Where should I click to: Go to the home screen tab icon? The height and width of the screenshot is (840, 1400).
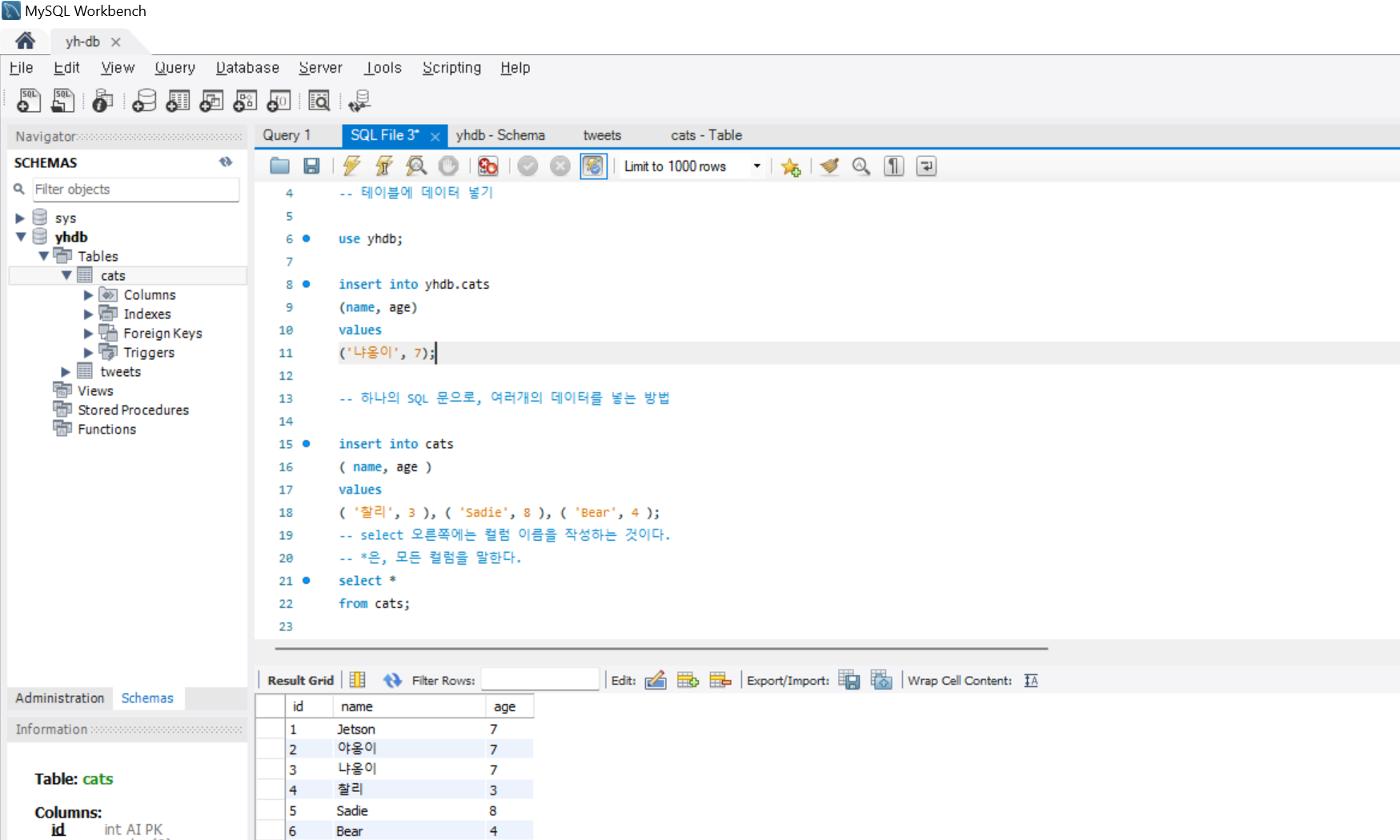[x=26, y=41]
